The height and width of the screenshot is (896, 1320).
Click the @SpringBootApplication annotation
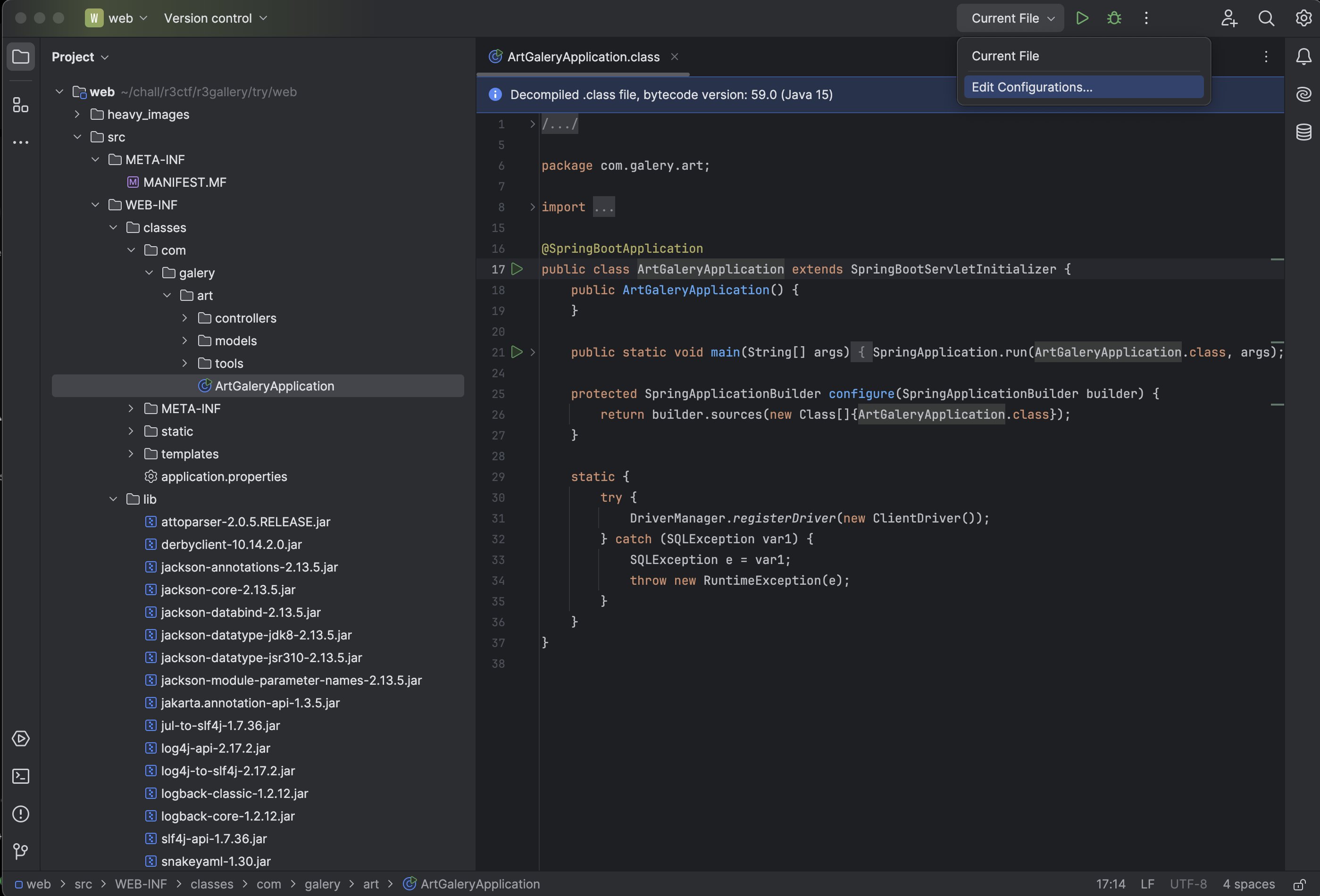(x=622, y=248)
